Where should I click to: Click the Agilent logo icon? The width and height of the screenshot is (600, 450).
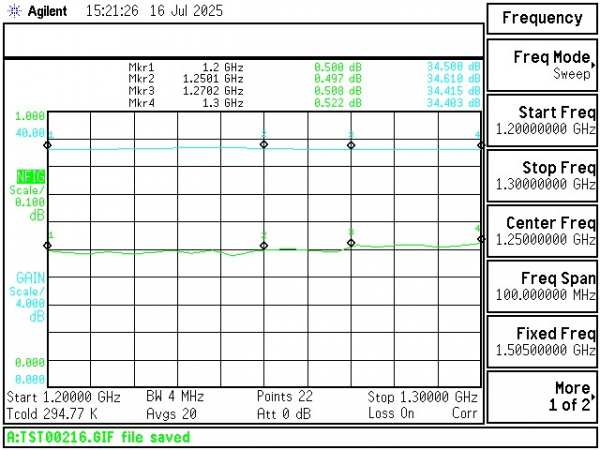click(15, 11)
